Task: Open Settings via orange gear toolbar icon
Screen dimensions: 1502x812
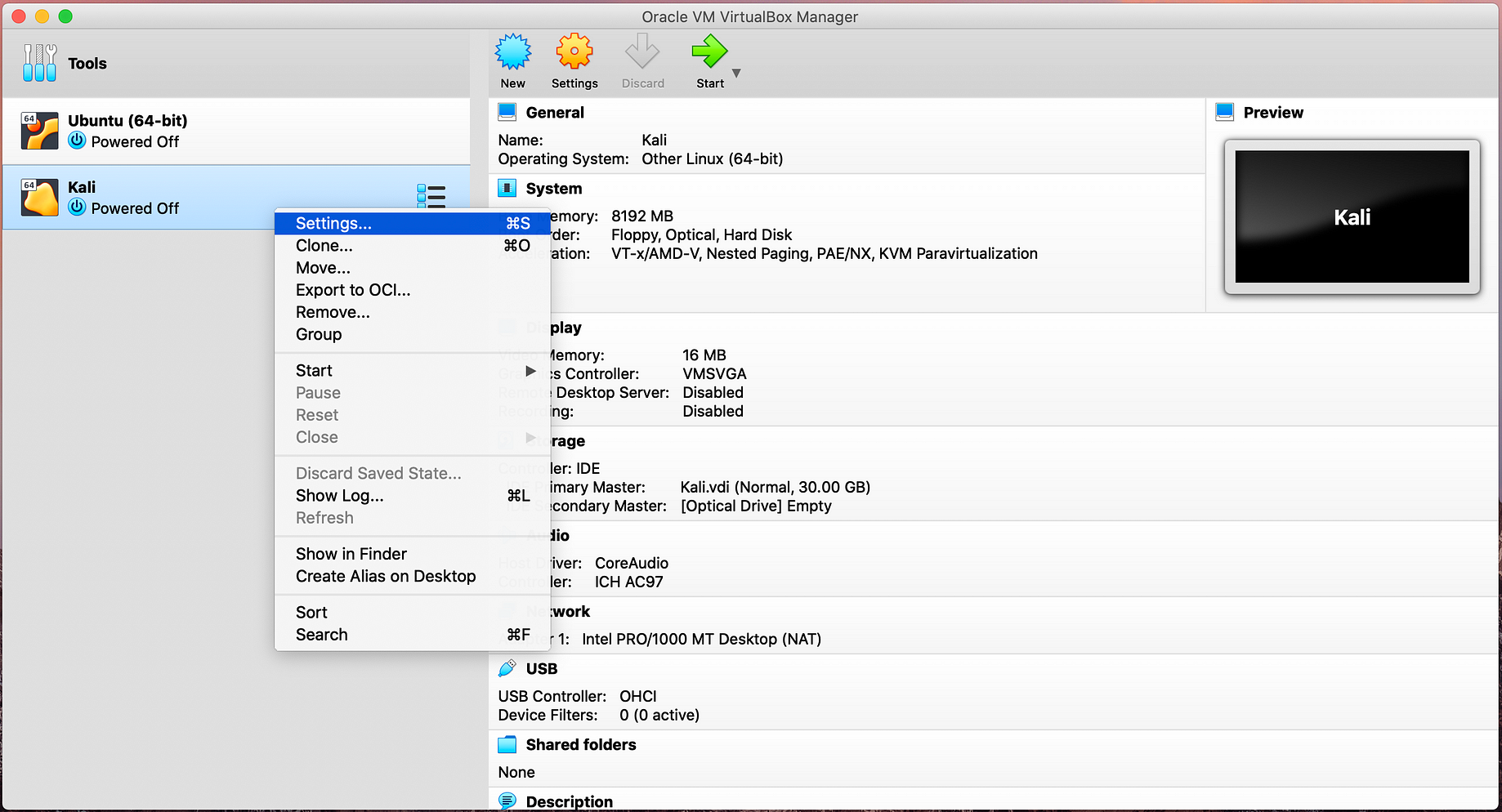Action: pos(574,51)
